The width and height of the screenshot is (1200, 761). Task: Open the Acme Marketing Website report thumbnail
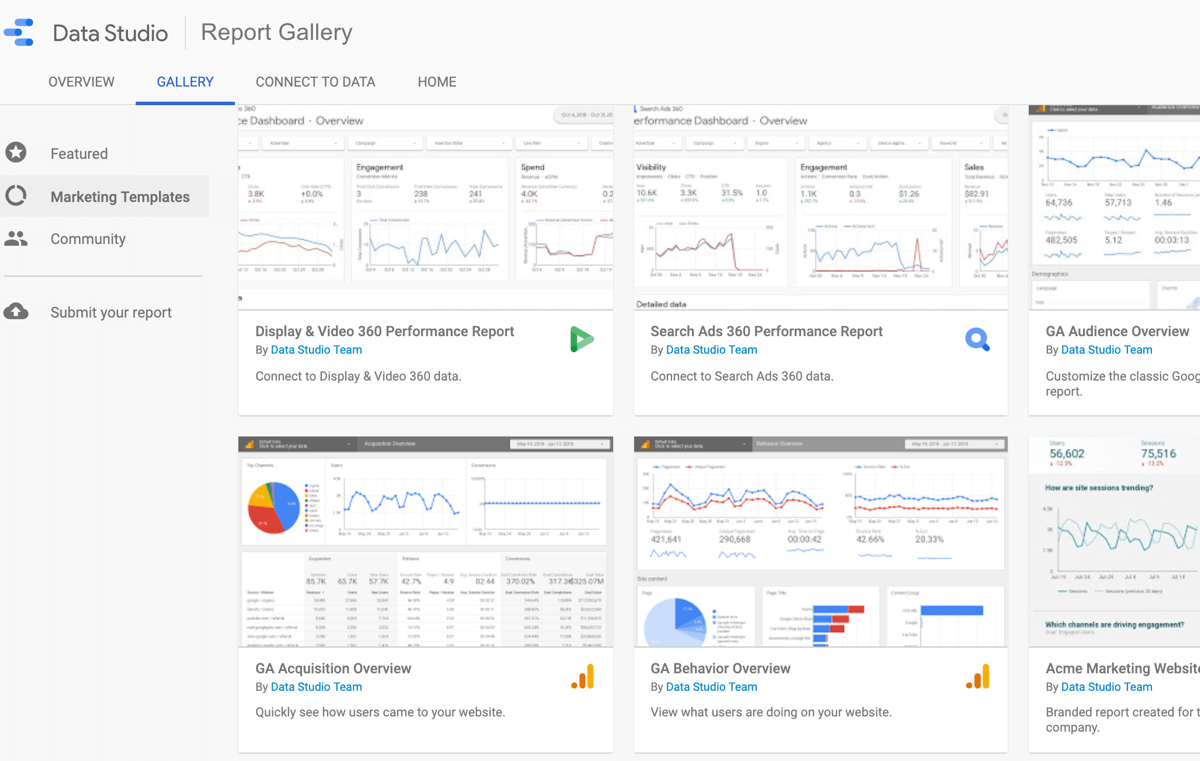pos(1114,542)
